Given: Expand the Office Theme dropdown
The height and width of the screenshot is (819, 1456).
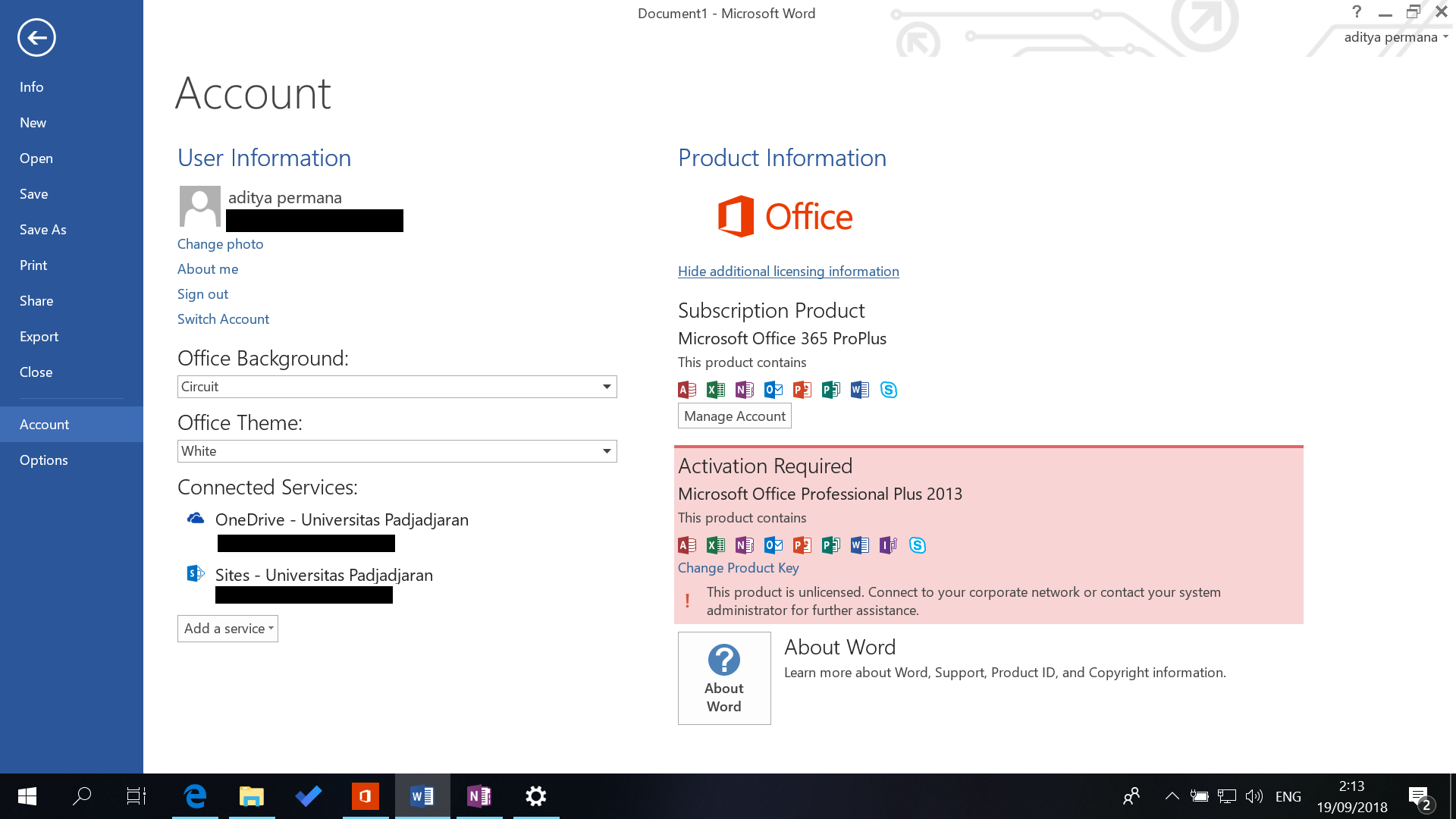Looking at the screenshot, I should pos(606,451).
